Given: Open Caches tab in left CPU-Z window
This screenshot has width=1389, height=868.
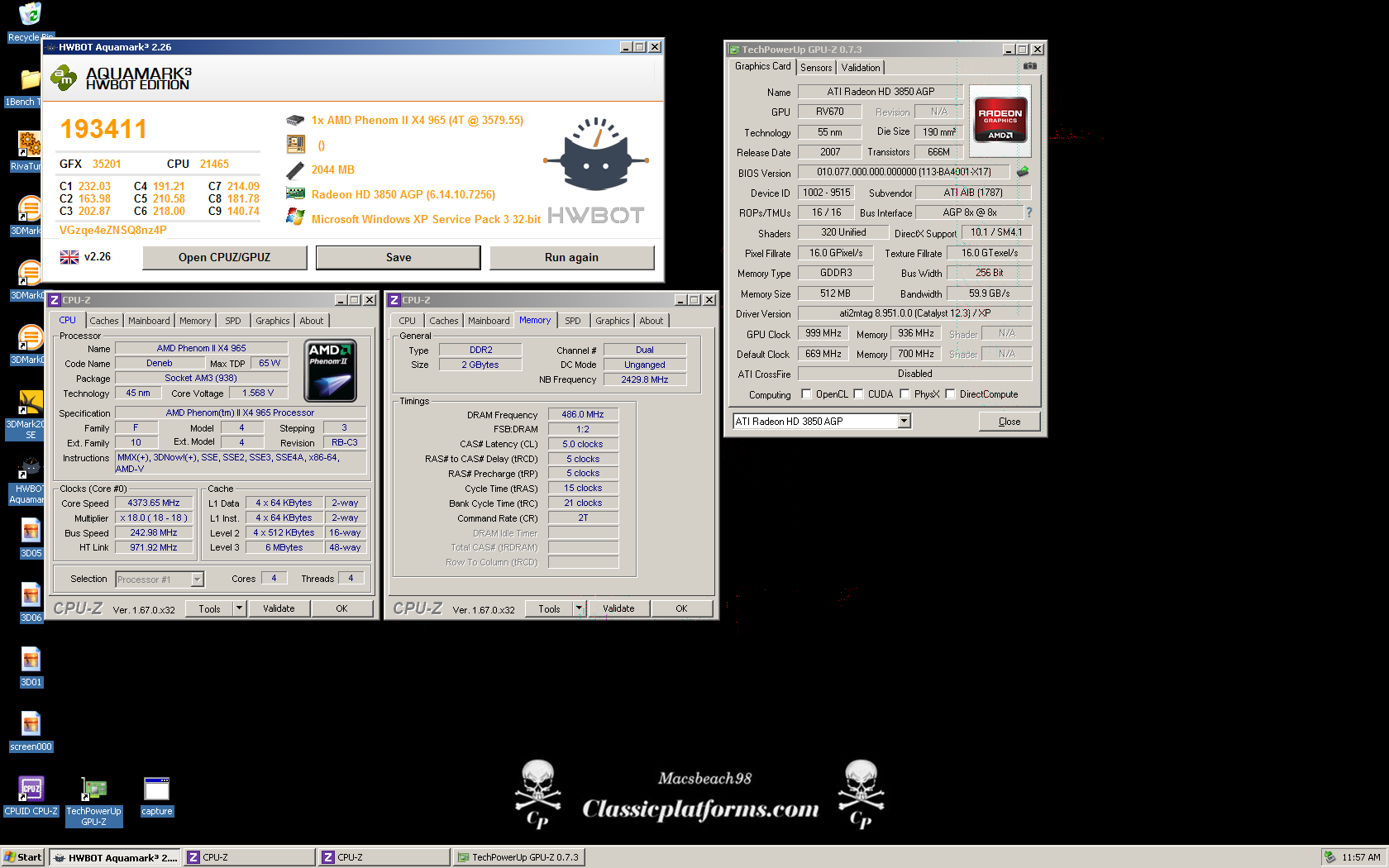Looking at the screenshot, I should [x=104, y=321].
